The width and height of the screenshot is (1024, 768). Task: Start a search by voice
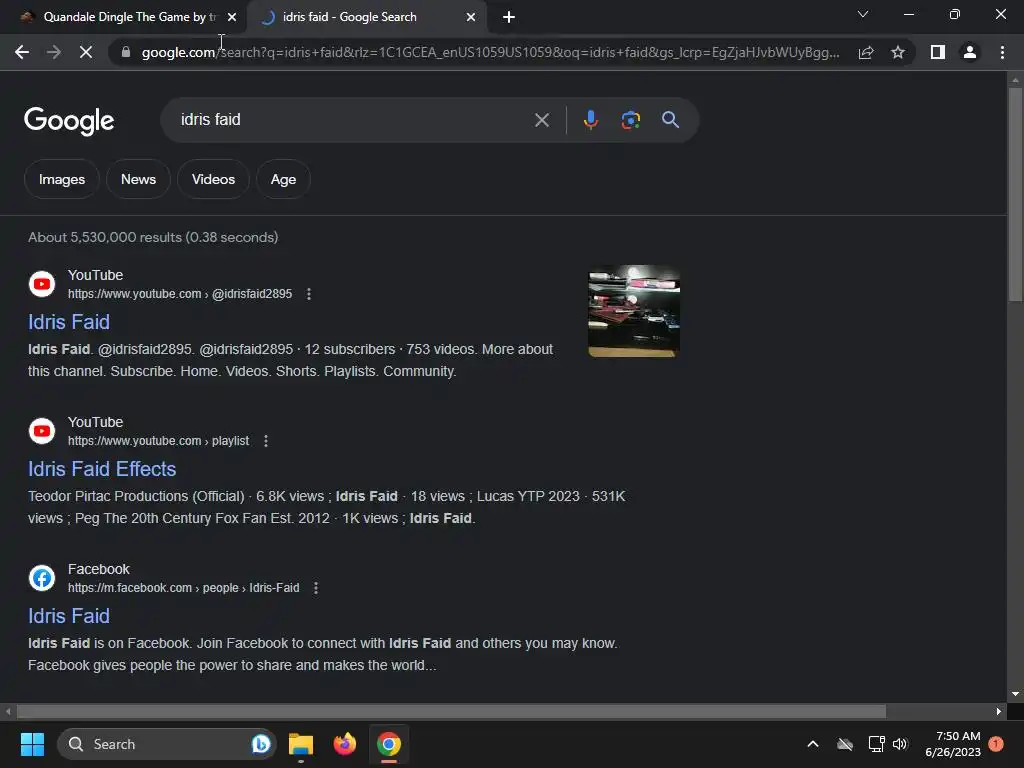591,120
